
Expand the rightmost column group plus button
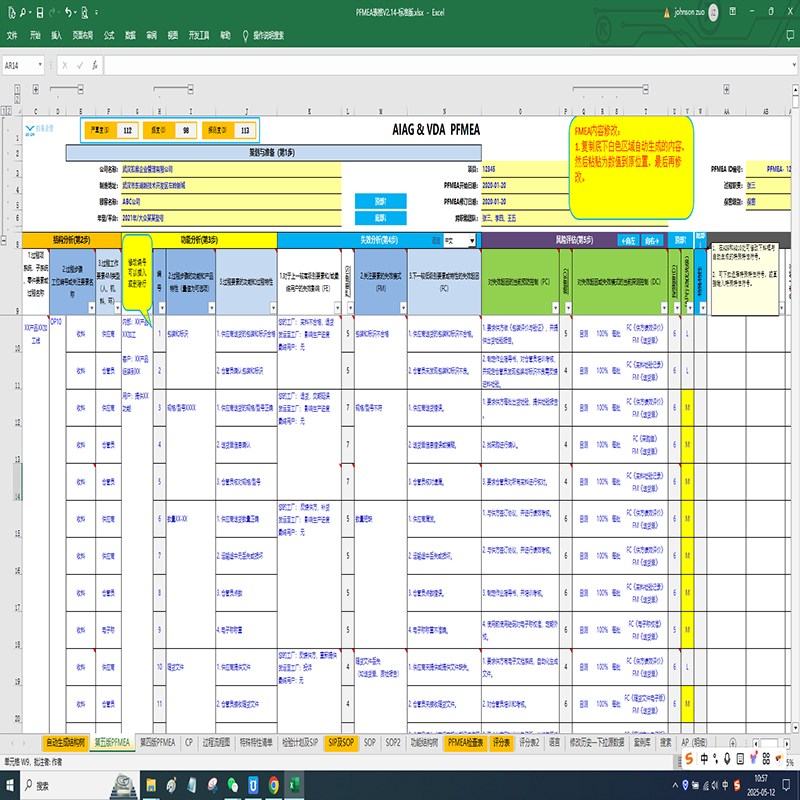727,89
